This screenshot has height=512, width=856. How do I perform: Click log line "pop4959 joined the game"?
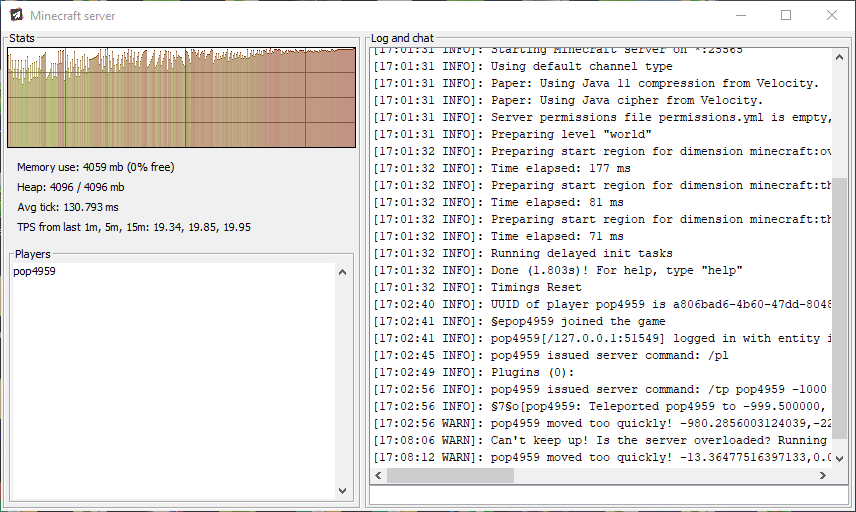tap(519, 321)
